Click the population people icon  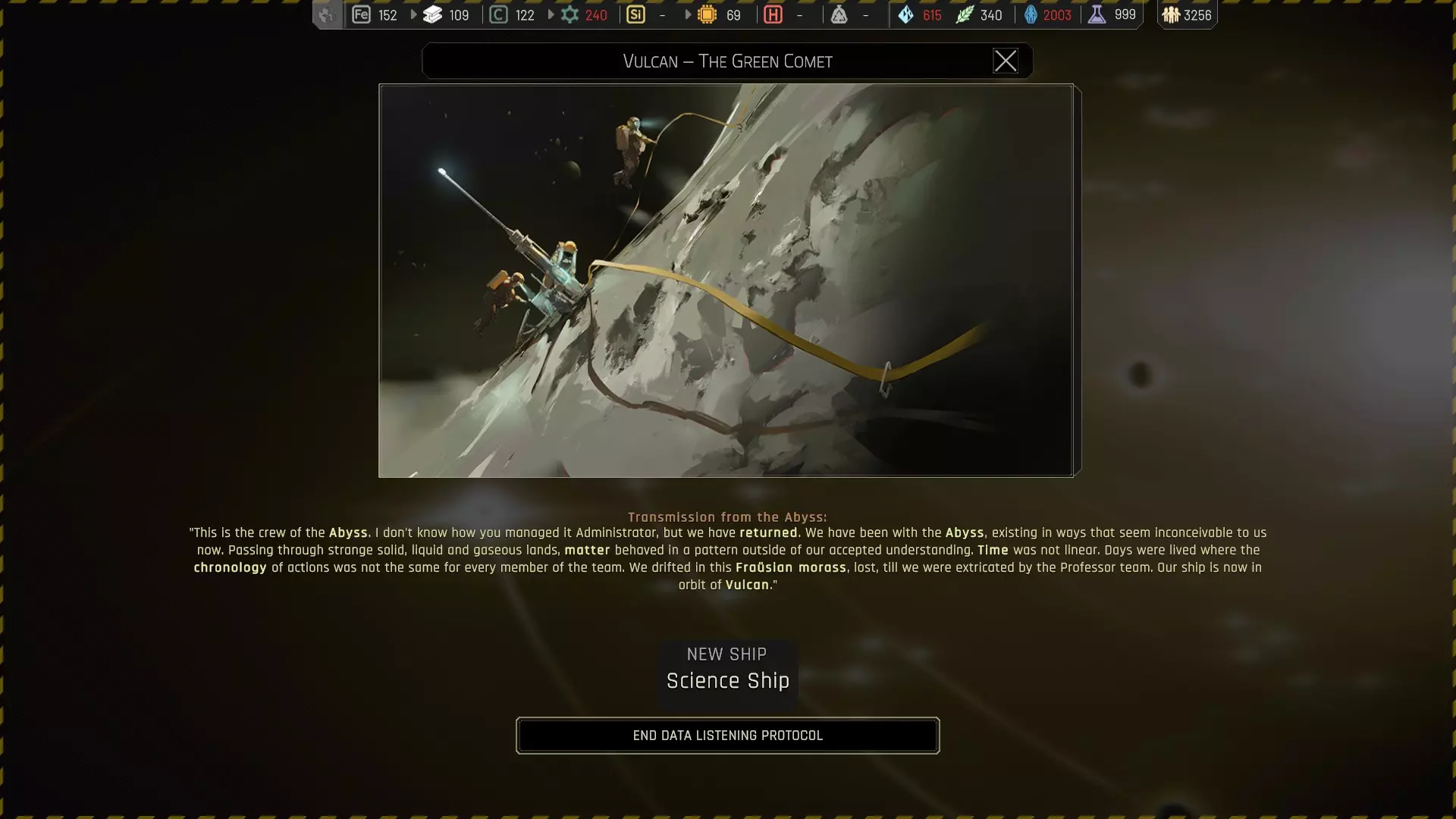[x=1171, y=14]
